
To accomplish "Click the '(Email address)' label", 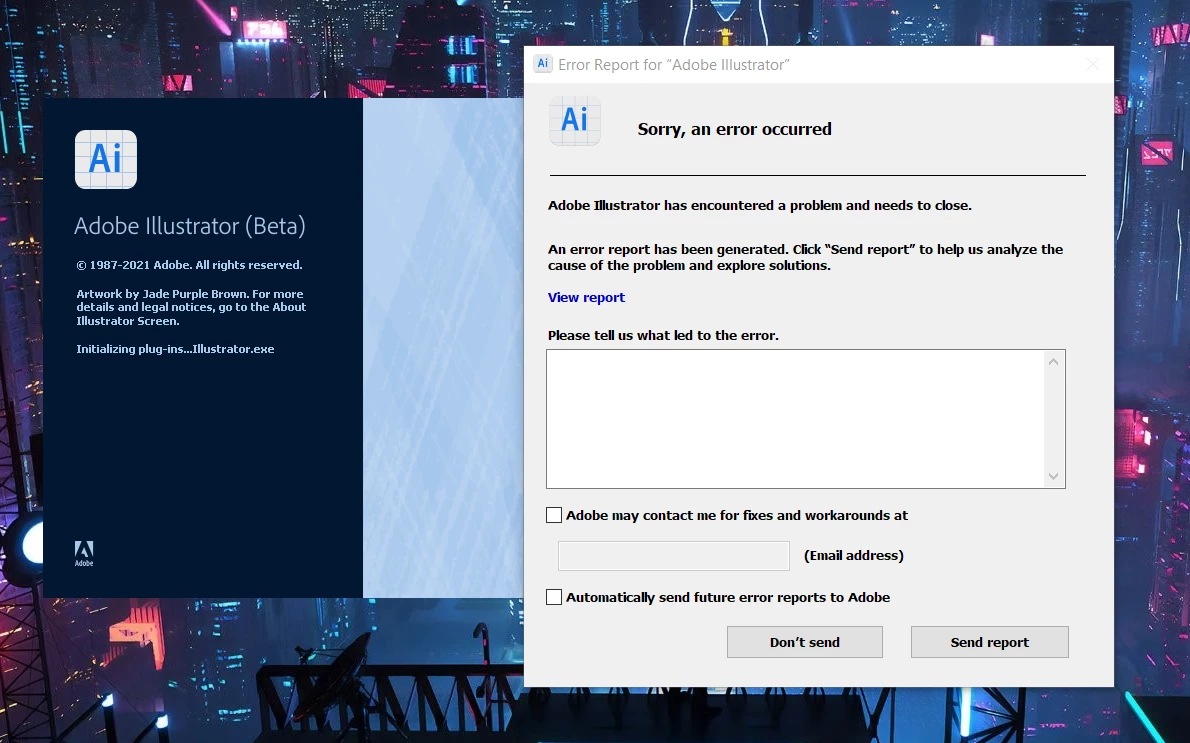I will point(854,556).
